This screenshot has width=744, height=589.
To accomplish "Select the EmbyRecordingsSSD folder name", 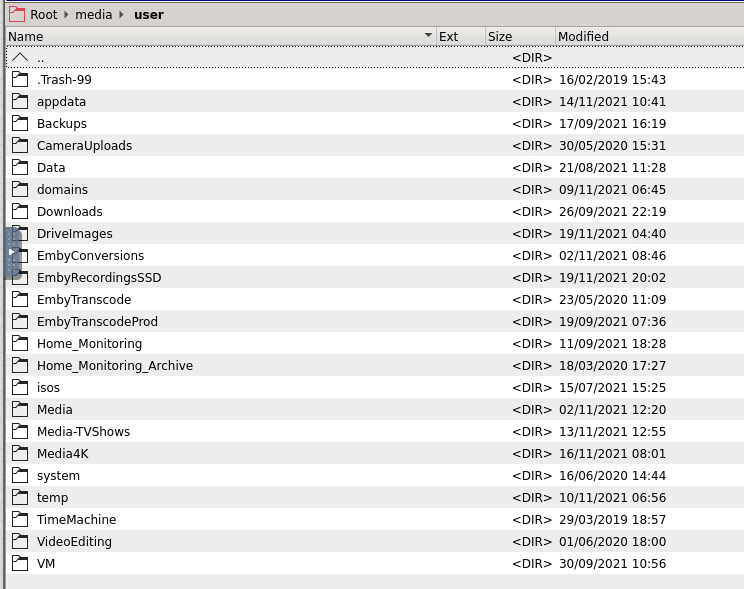I will (x=99, y=278).
